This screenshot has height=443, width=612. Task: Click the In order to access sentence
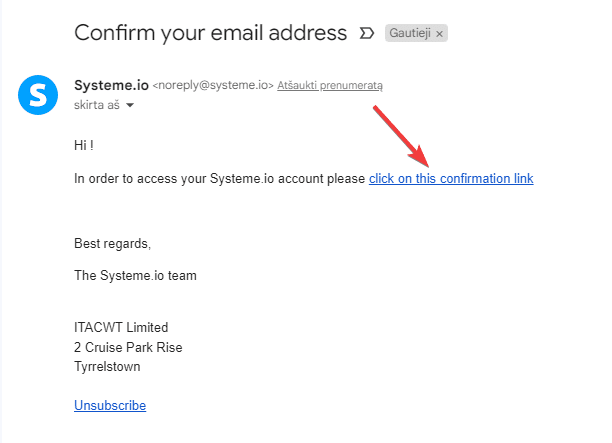220,179
